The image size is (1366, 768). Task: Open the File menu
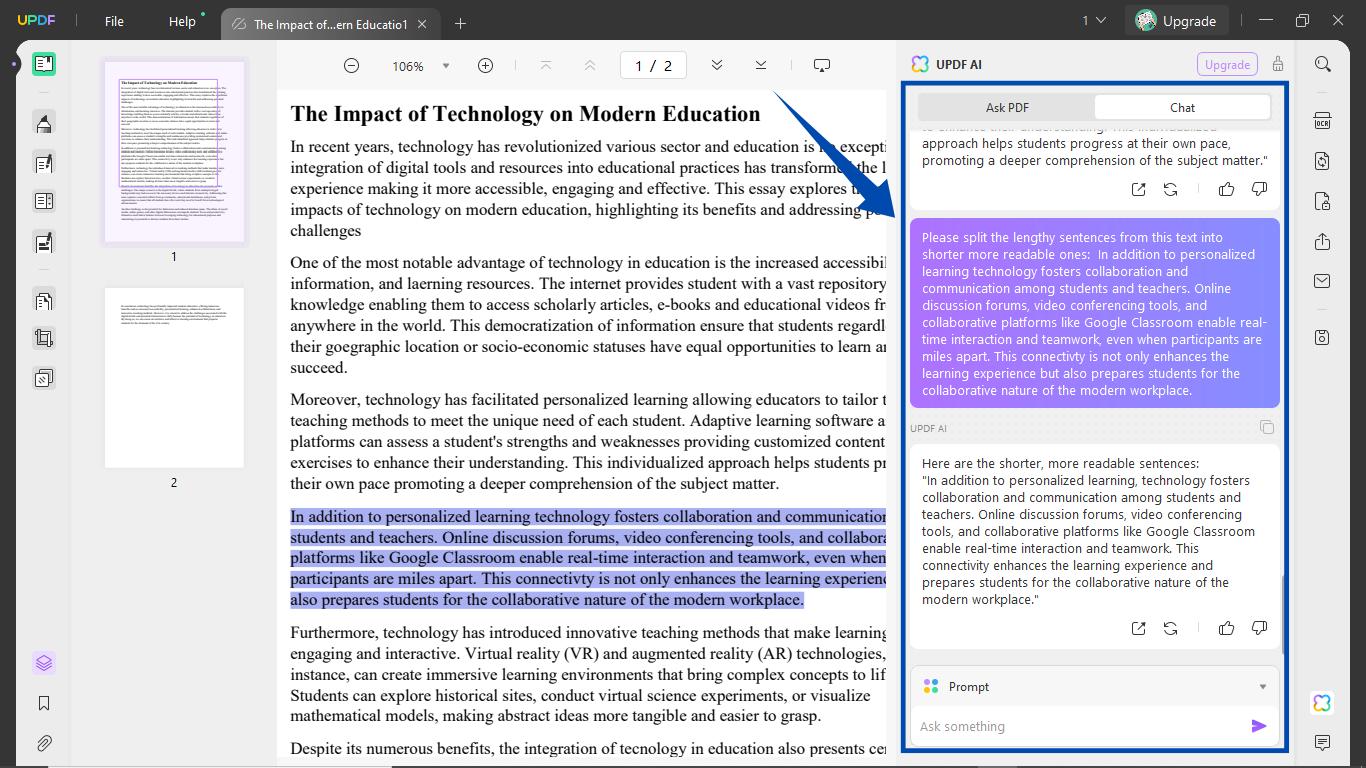click(x=113, y=20)
